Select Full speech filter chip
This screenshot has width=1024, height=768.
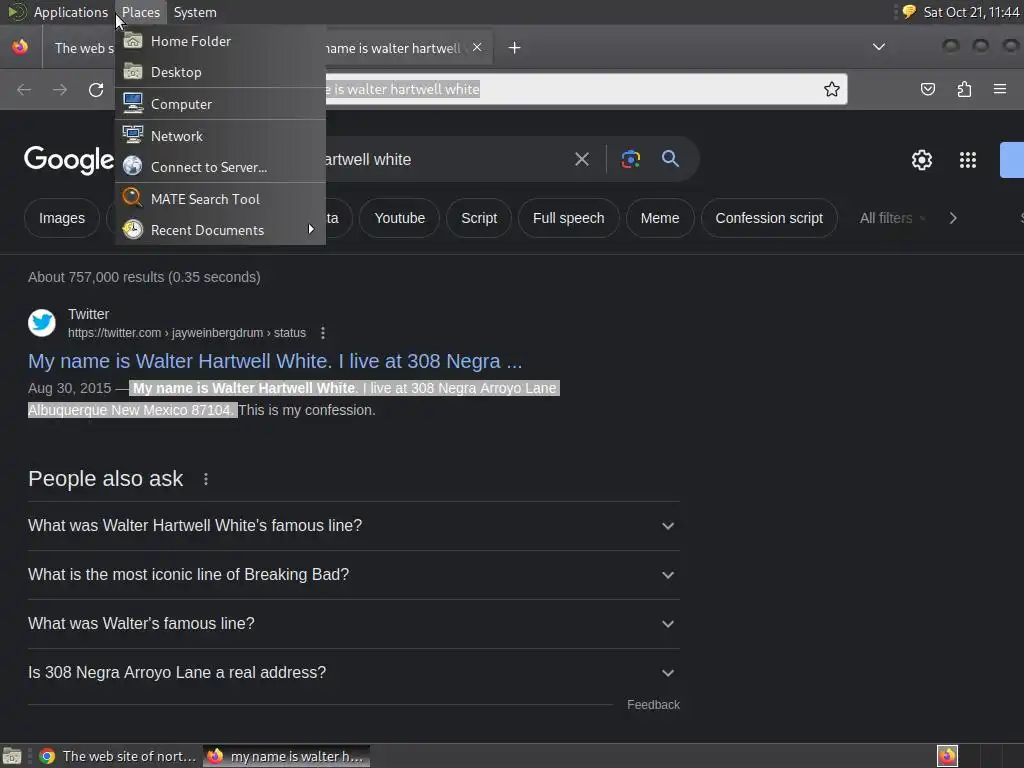tap(568, 218)
